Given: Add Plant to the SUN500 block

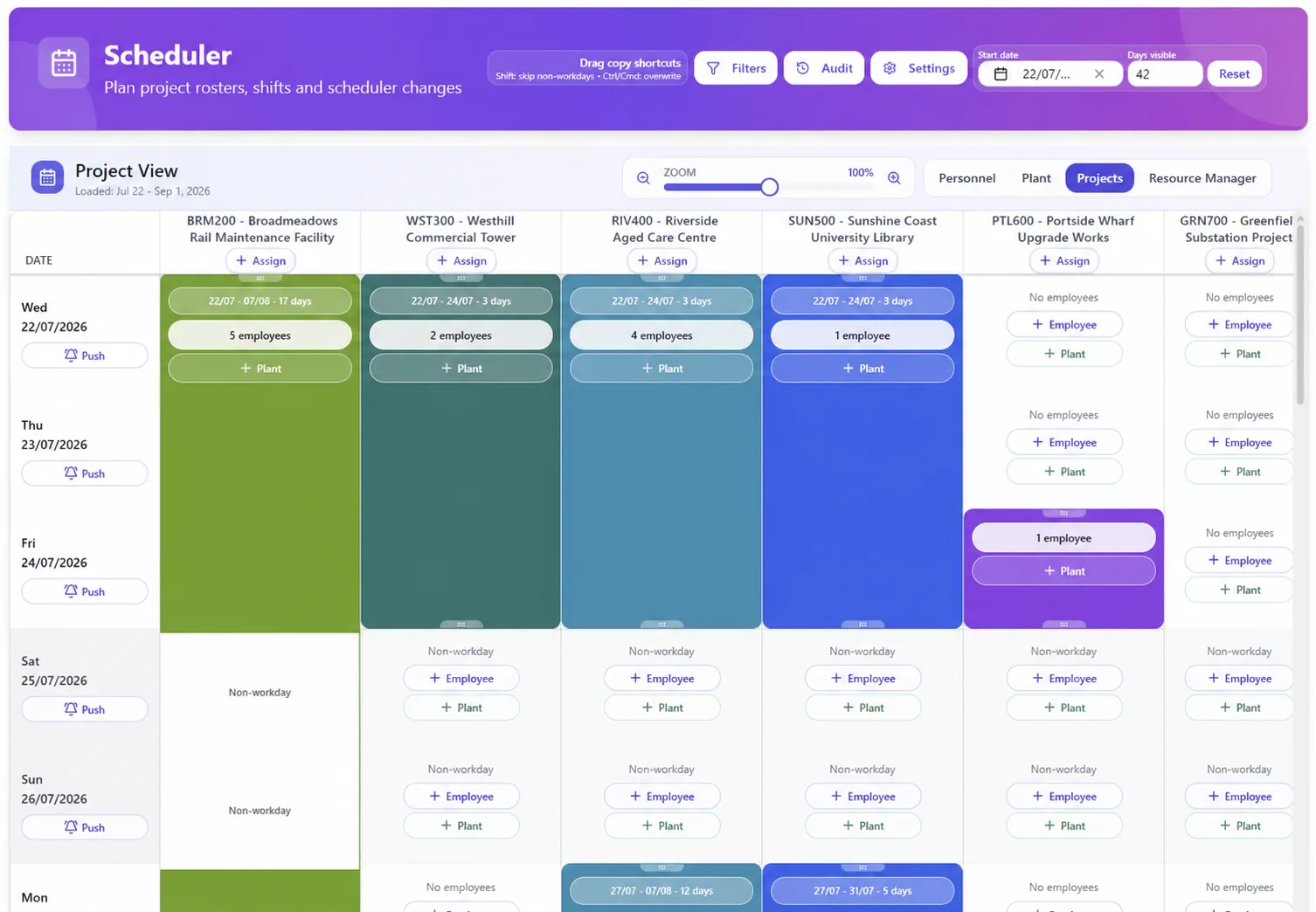Looking at the screenshot, I should [x=862, y=369].
